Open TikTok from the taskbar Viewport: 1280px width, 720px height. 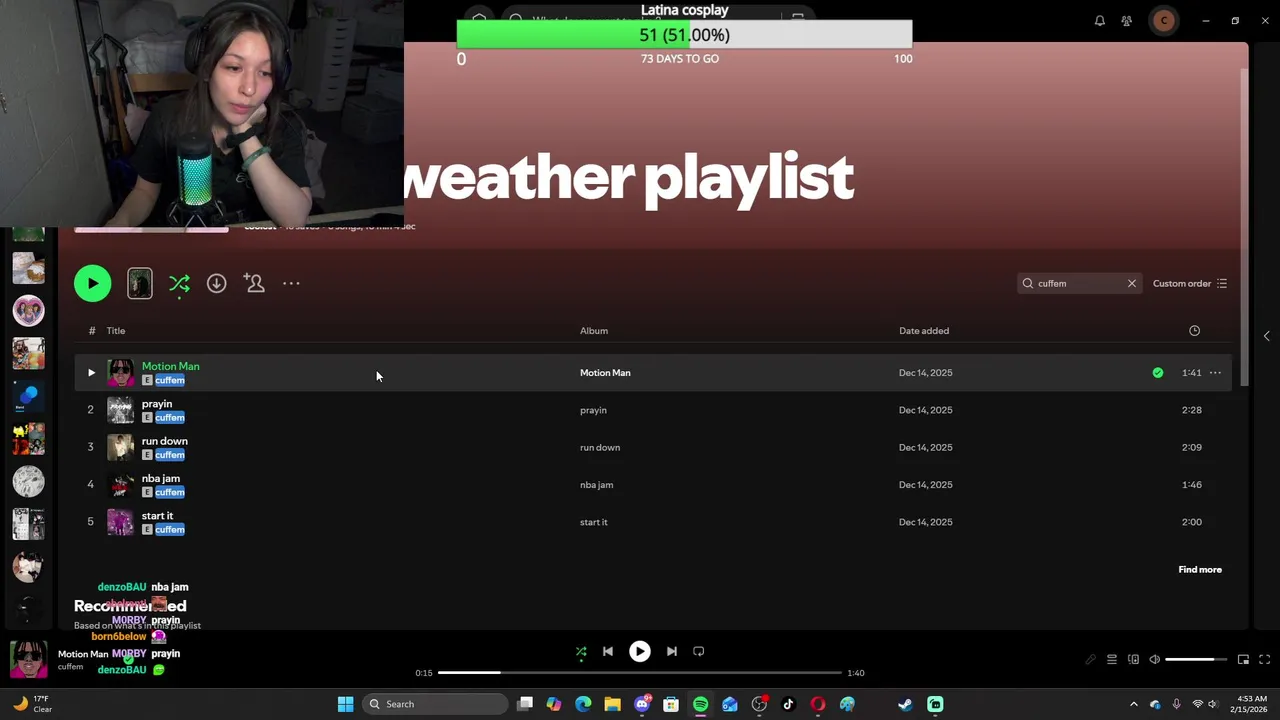(x=788, y=704)
